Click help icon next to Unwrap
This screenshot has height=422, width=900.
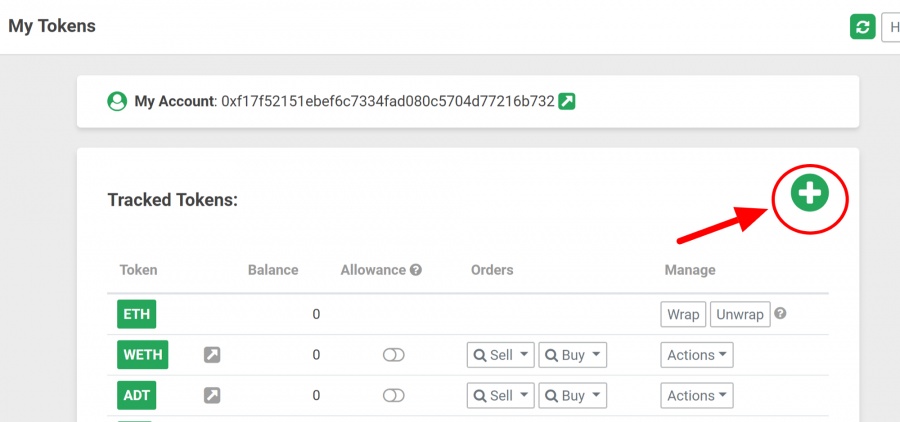click(780, 313)
